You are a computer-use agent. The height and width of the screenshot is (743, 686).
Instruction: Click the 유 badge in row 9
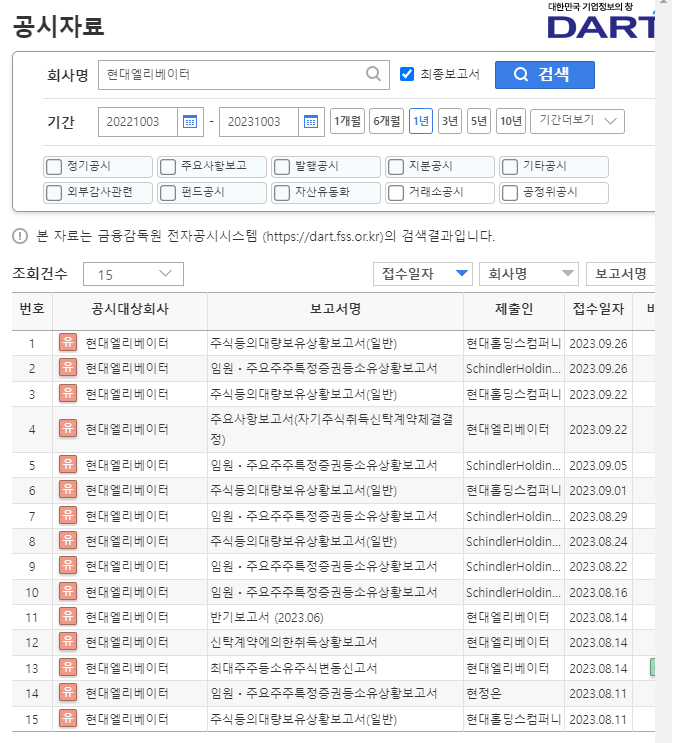click(x=68, y=565)
